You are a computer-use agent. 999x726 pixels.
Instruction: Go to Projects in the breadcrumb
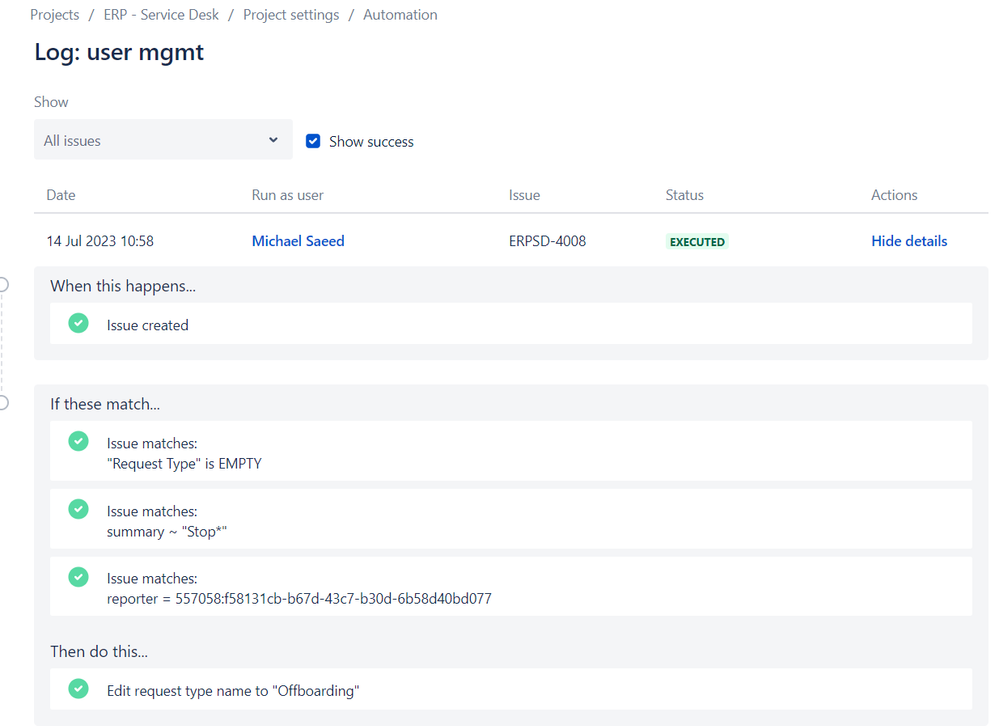point(55,15)
